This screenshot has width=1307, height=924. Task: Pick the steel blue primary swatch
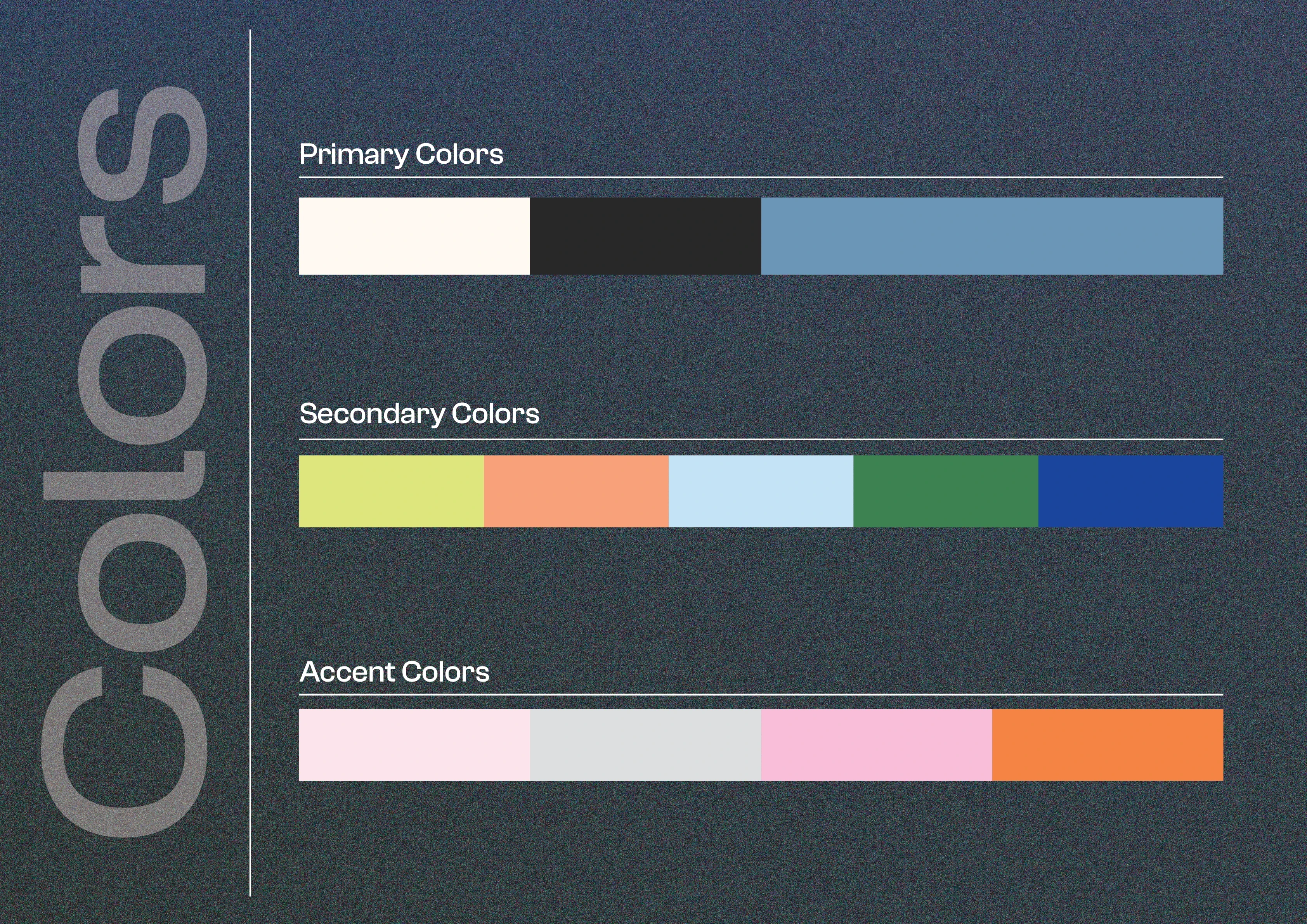(x=992, y=236)
